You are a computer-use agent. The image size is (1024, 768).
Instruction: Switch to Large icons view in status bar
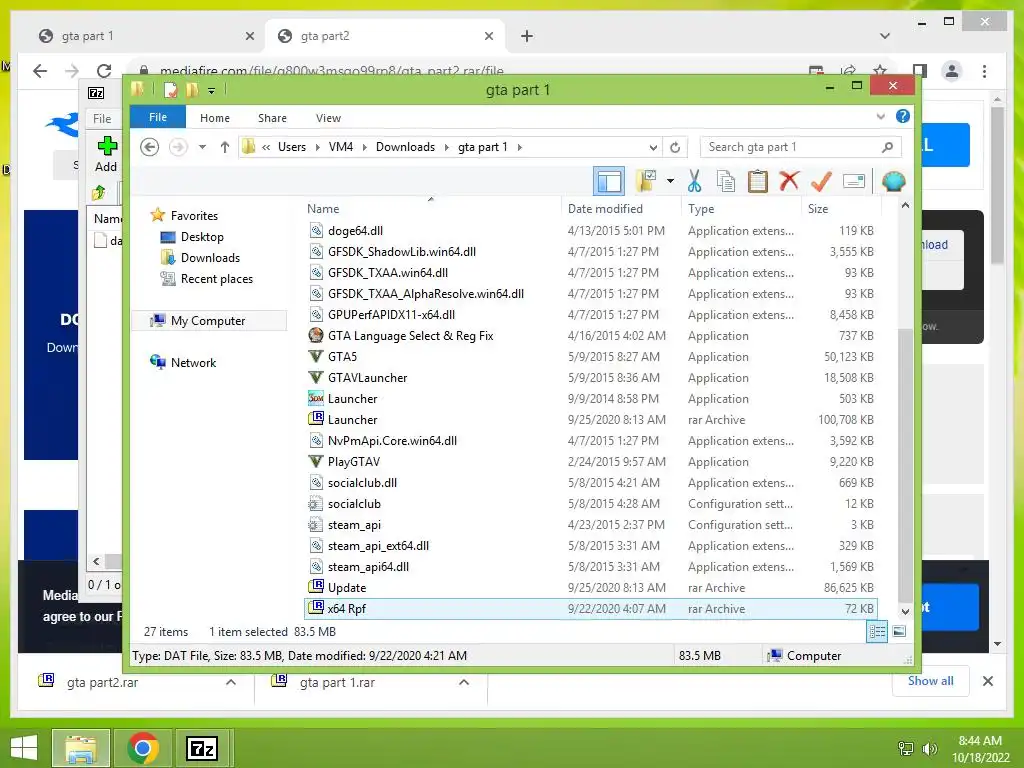click(x=899, y=632)
